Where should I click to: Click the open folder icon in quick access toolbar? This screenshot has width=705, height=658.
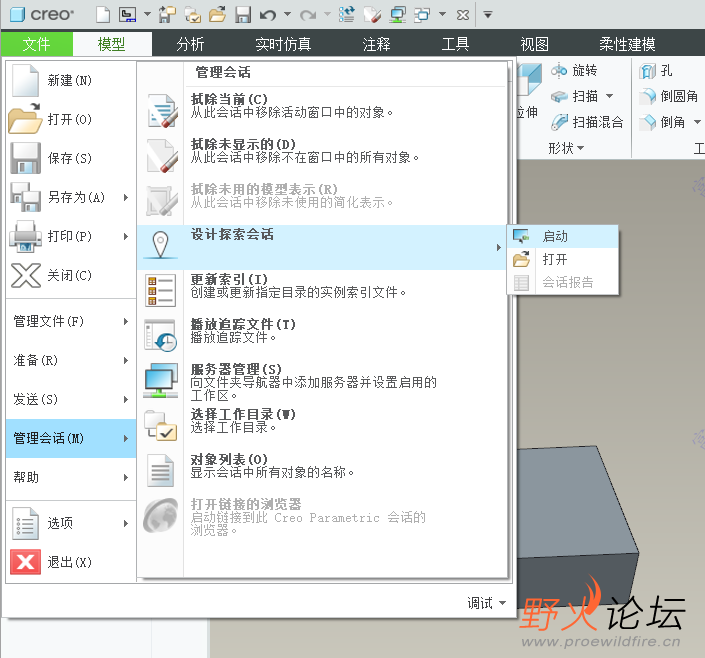218,15
